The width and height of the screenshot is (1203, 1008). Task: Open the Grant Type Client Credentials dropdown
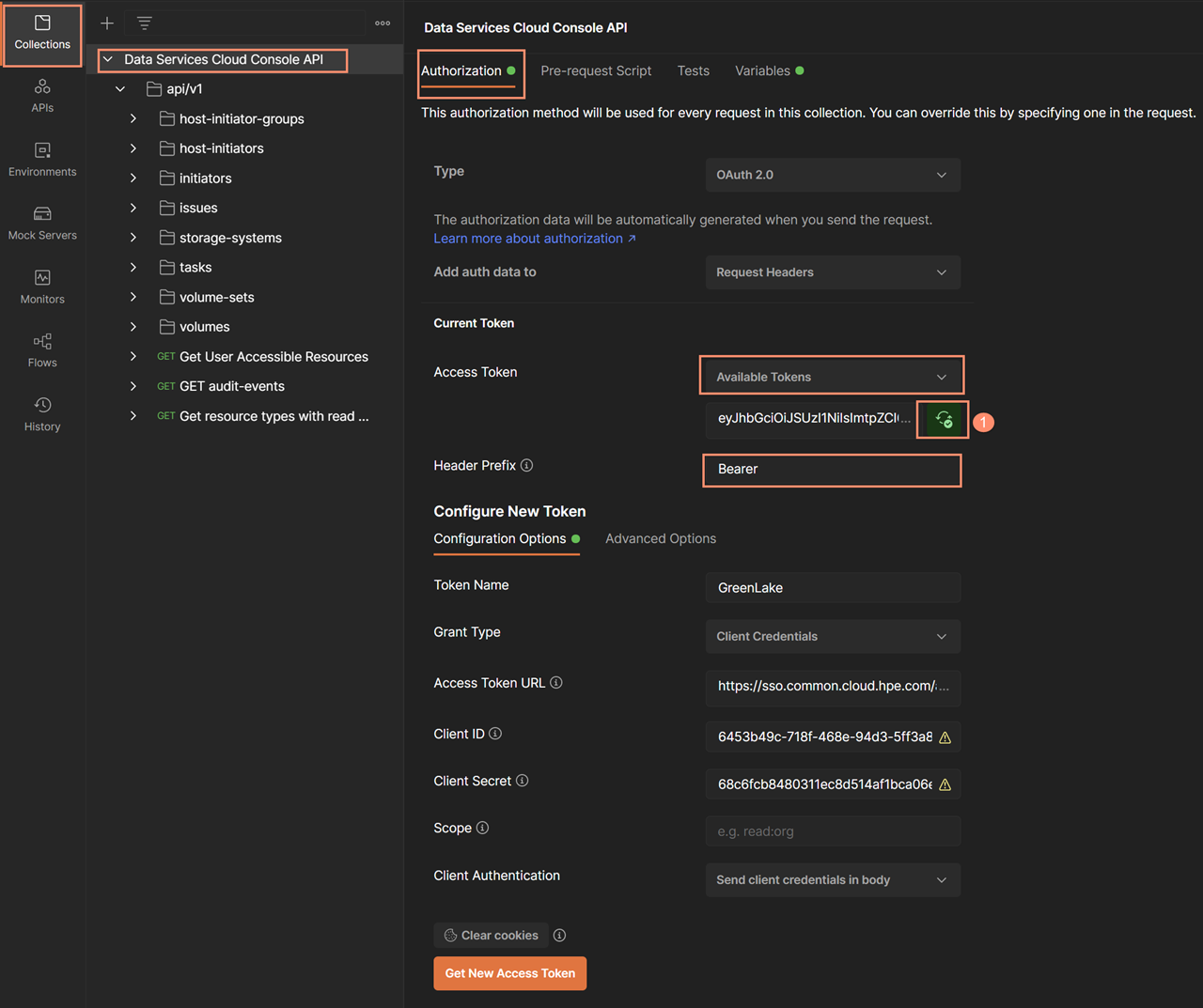click(x=833, y=636)
